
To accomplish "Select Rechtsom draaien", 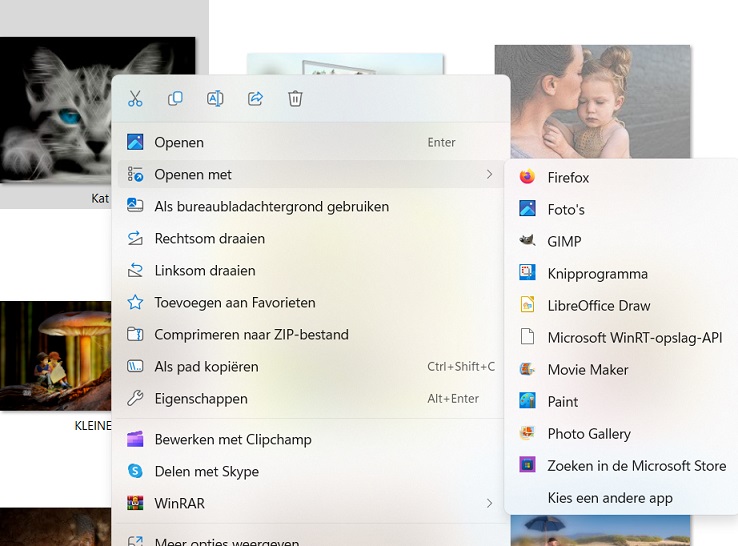I will point(209,239).
